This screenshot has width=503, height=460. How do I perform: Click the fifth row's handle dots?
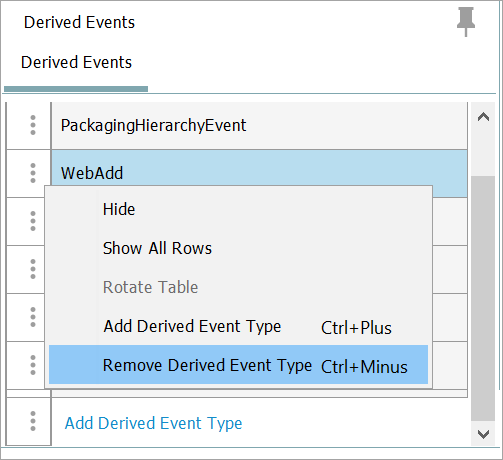tap(33, 317)
